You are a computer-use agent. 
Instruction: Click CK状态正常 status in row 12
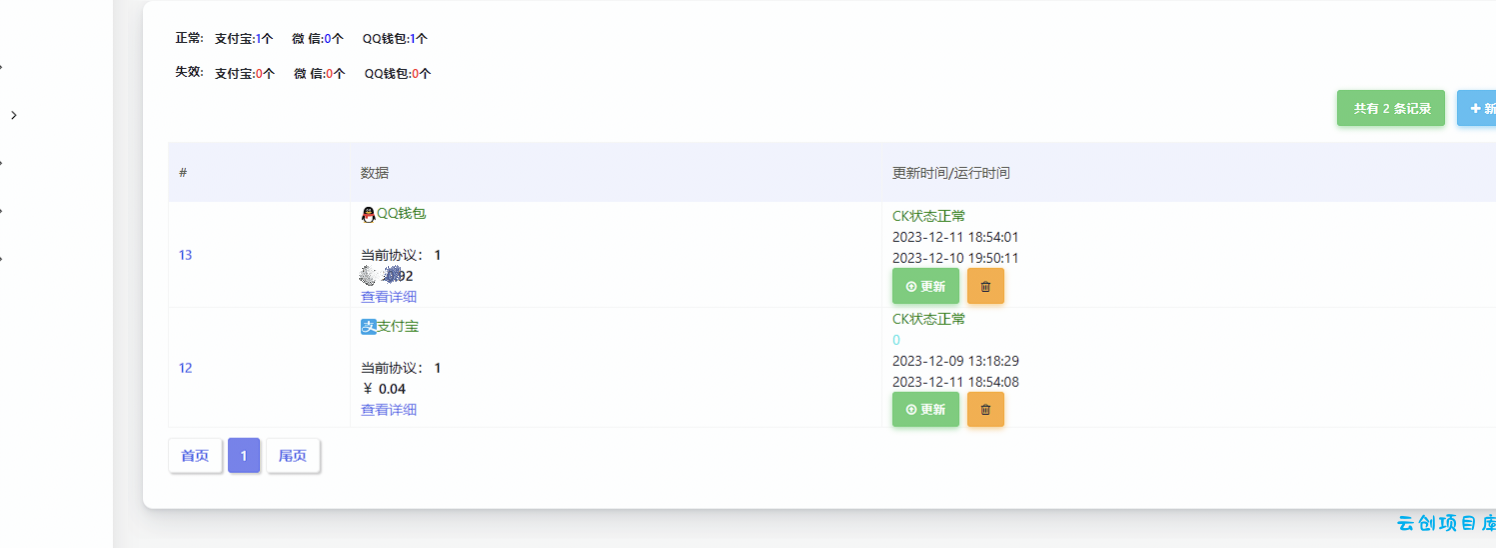click(929, 319)
